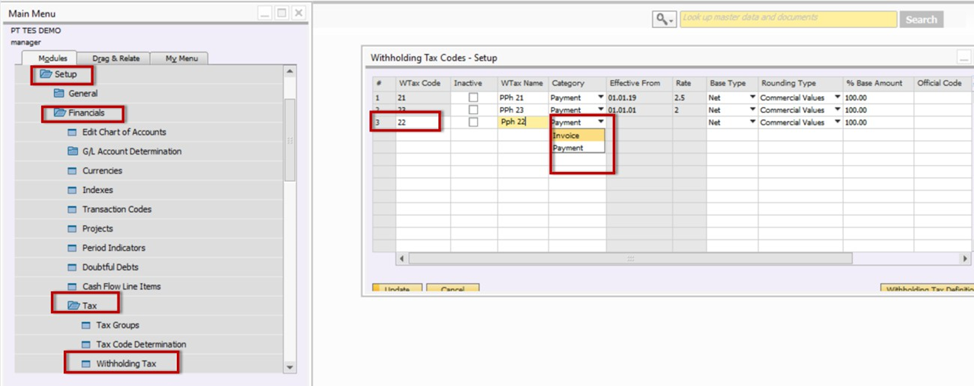Click the WTax Code column header
The image size is (974, 386).
[x=423, y=83]
